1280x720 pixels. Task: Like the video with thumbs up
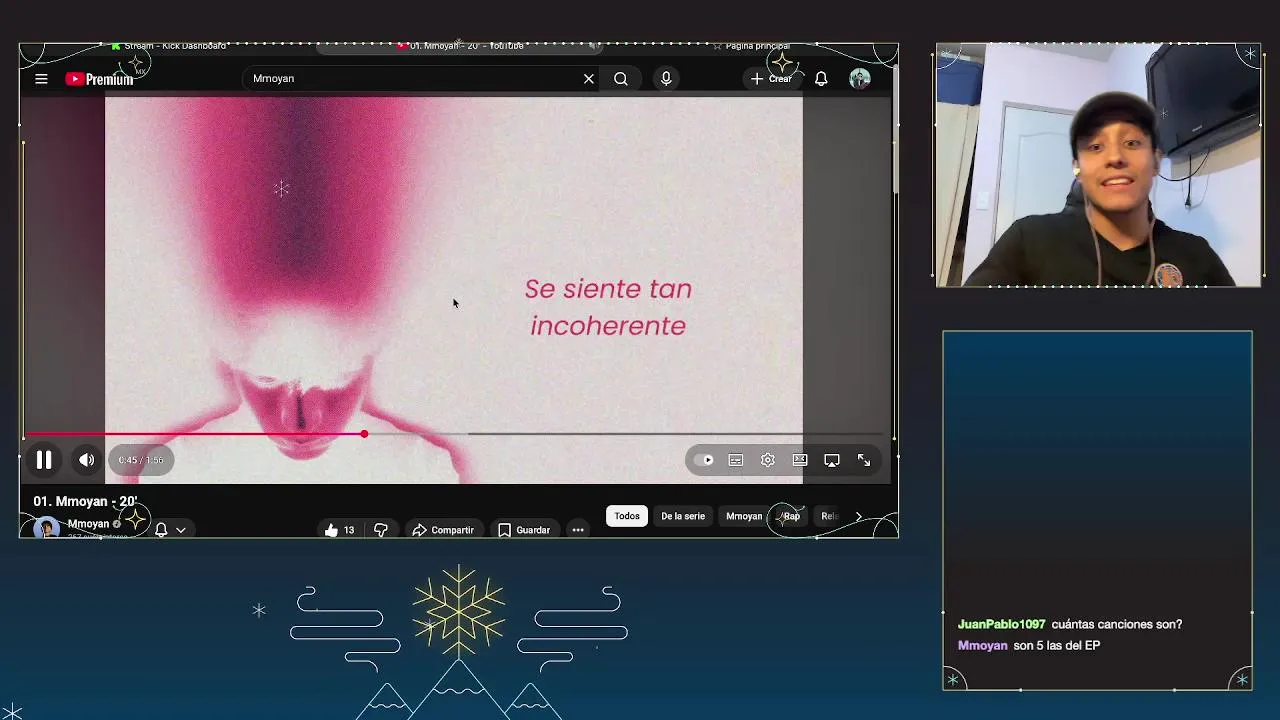(339, 530)
